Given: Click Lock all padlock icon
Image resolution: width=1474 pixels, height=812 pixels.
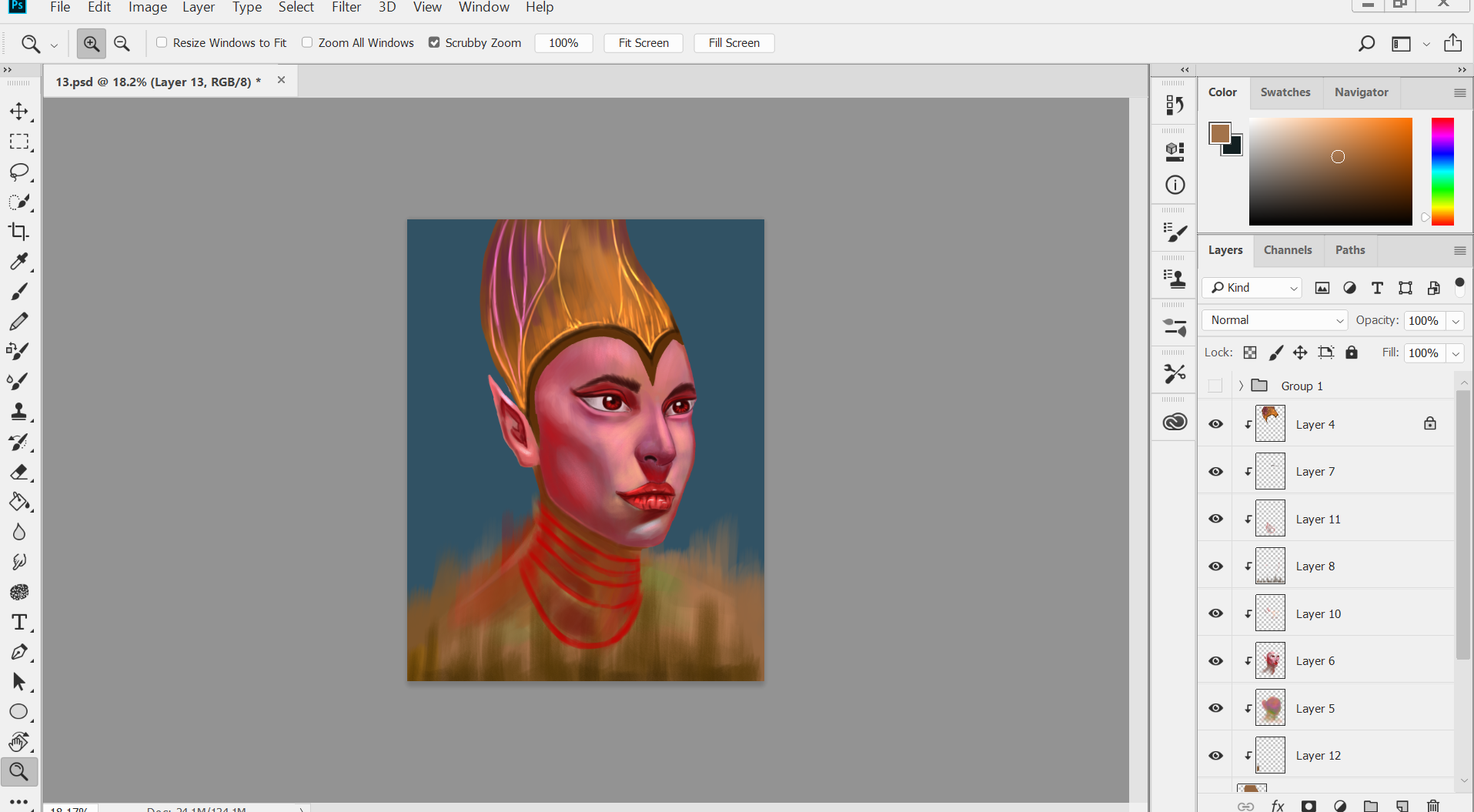Looking at the screenshot, I should point(1352,353).
